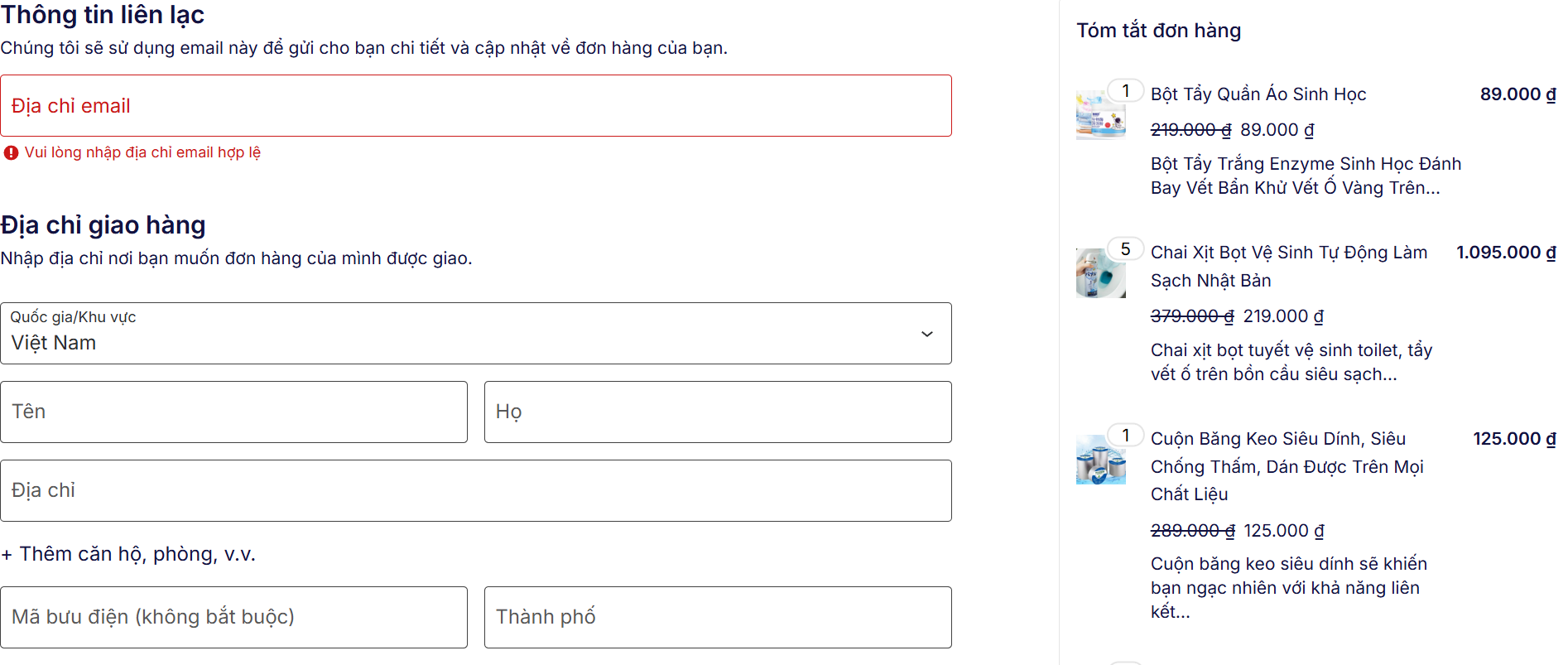Click the quantity badge showing 5

1125,249
